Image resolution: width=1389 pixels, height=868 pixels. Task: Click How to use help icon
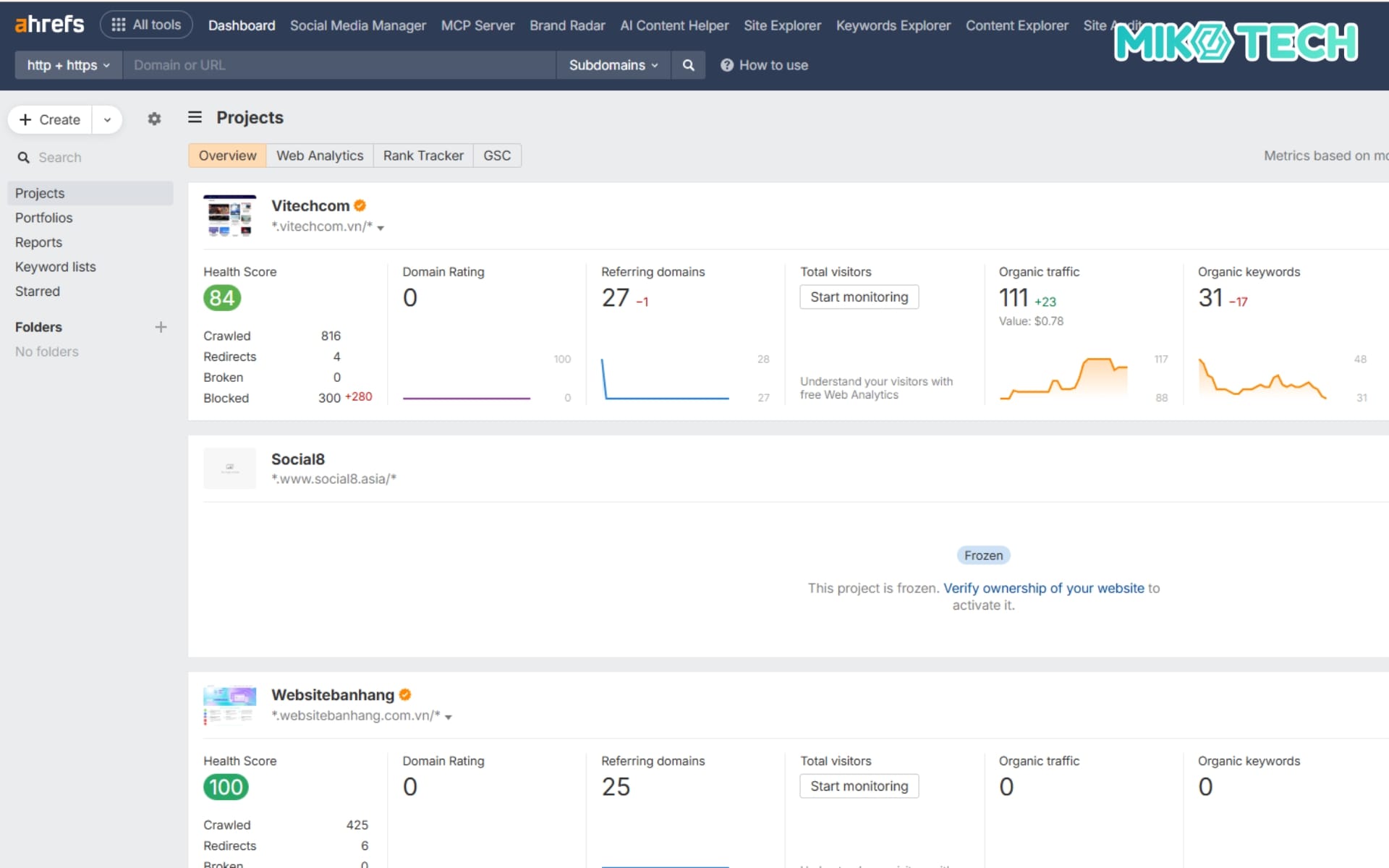pos(727,65)
